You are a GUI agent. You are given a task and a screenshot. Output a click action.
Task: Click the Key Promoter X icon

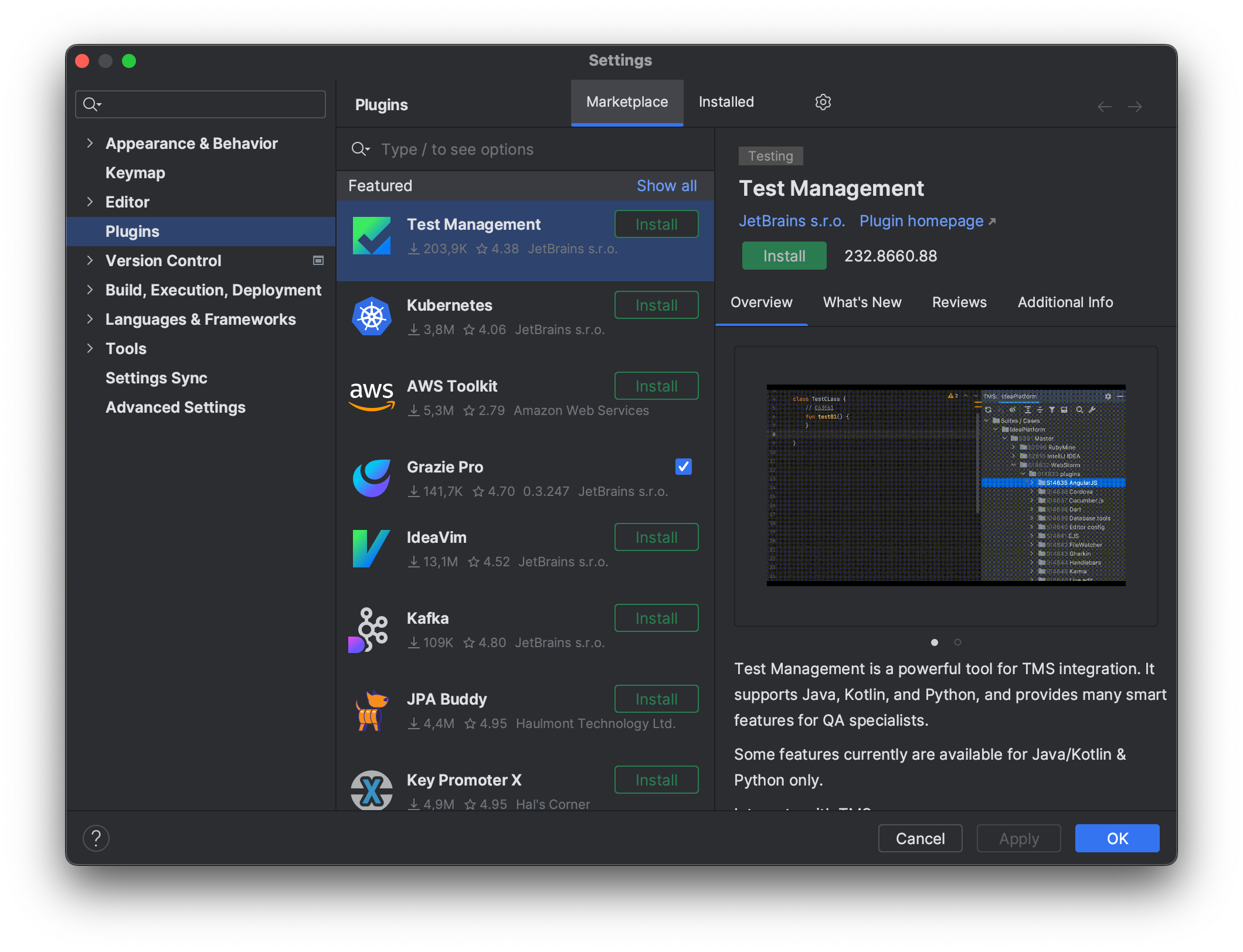tap(372, 790)
